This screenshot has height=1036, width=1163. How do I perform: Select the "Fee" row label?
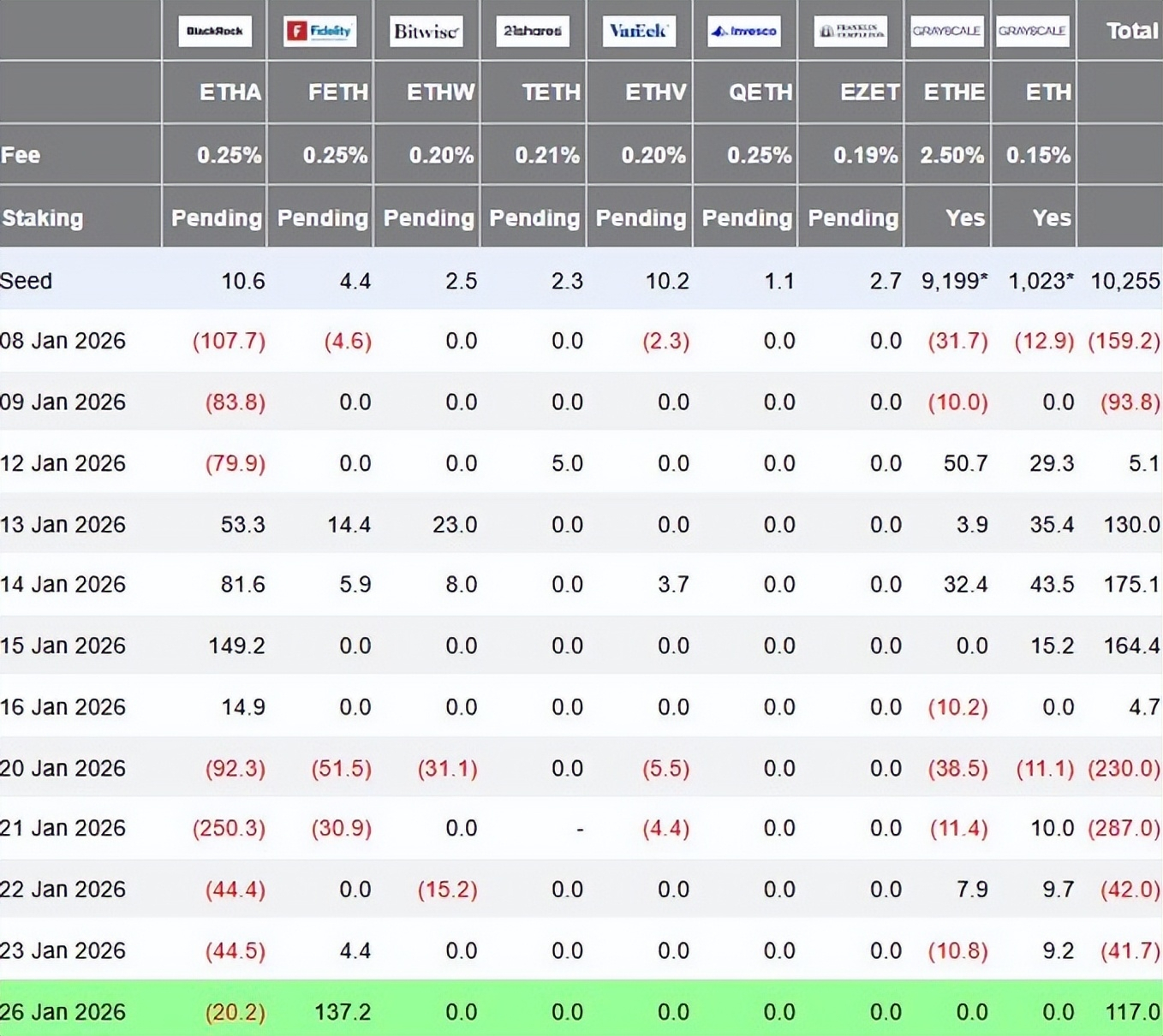point(21,155)
